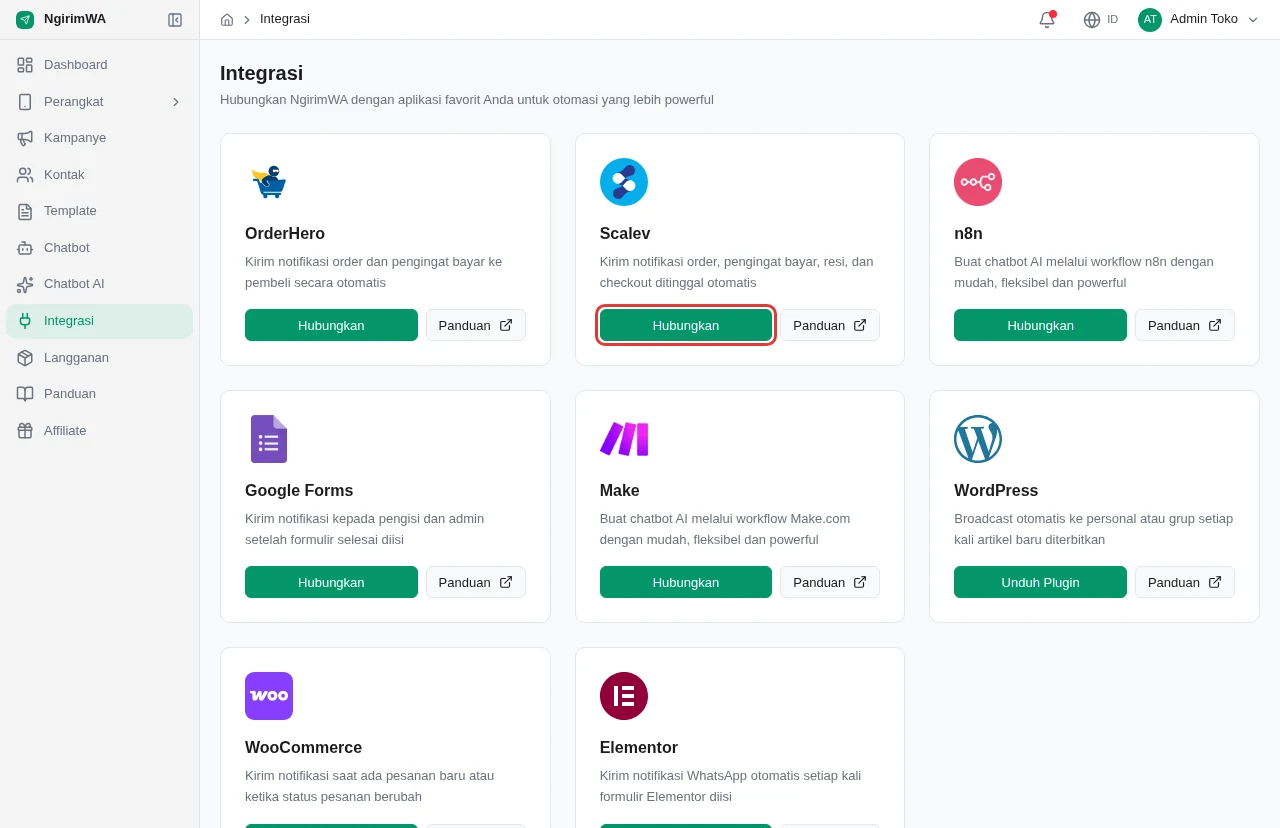The image size is (1280, 828).
Task: Open Google Forms Panduan guide link
Action: (x=476, y=582)
